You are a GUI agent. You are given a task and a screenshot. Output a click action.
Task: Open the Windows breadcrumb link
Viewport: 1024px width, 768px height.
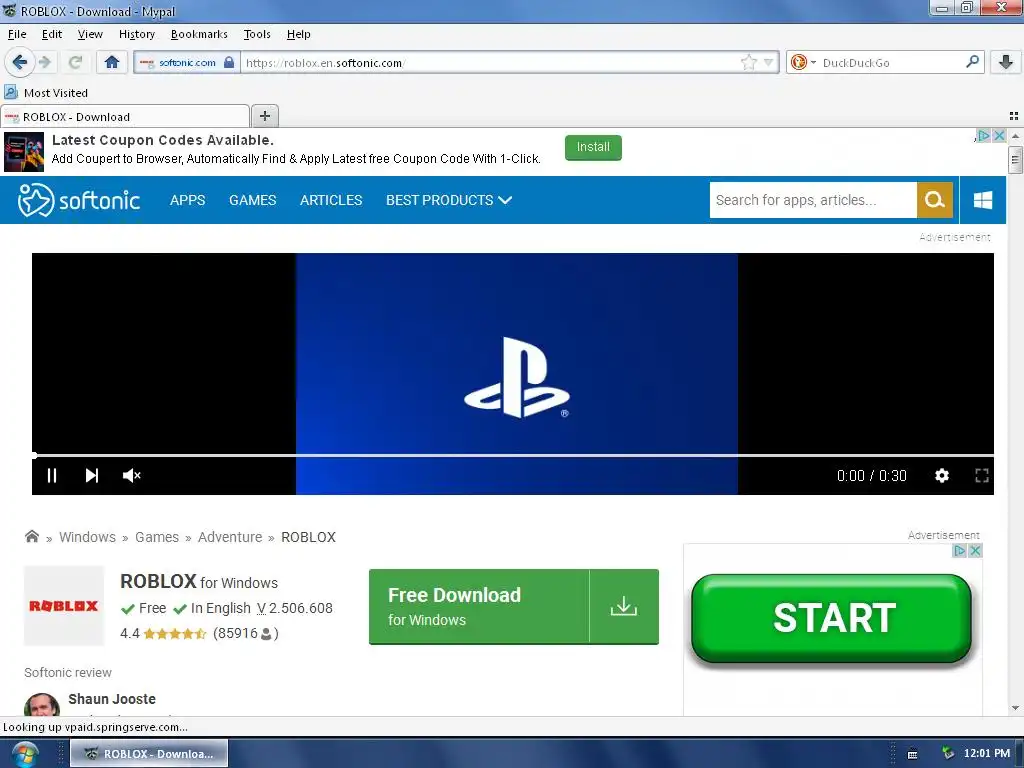pyautogui.click(x=88, y=537)
